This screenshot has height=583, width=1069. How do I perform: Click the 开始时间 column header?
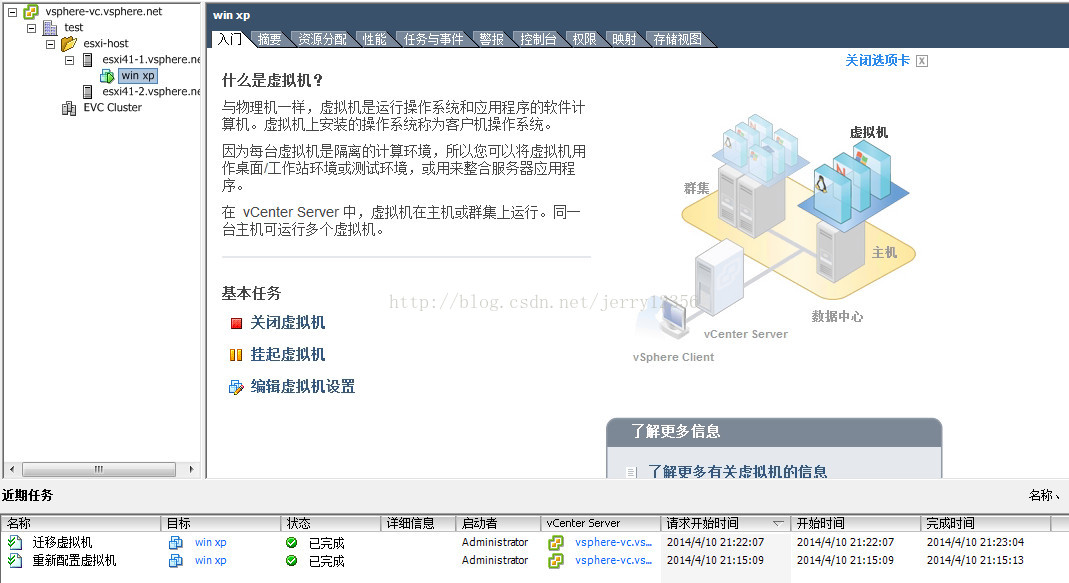pos(856,524)
